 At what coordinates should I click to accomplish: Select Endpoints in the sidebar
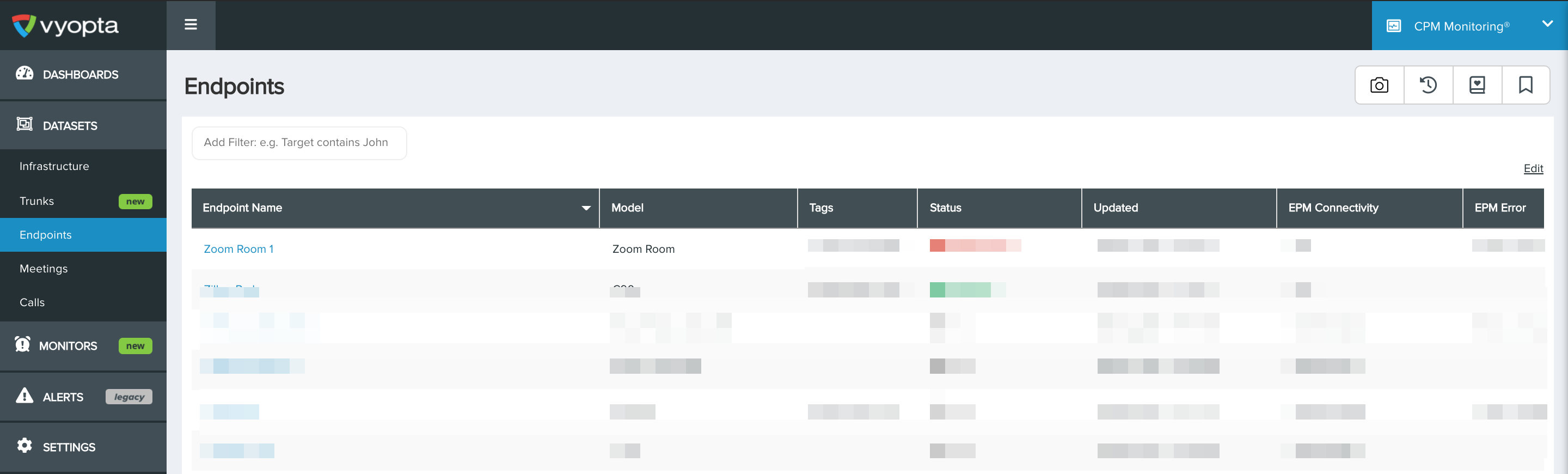(x=83, y=235)
